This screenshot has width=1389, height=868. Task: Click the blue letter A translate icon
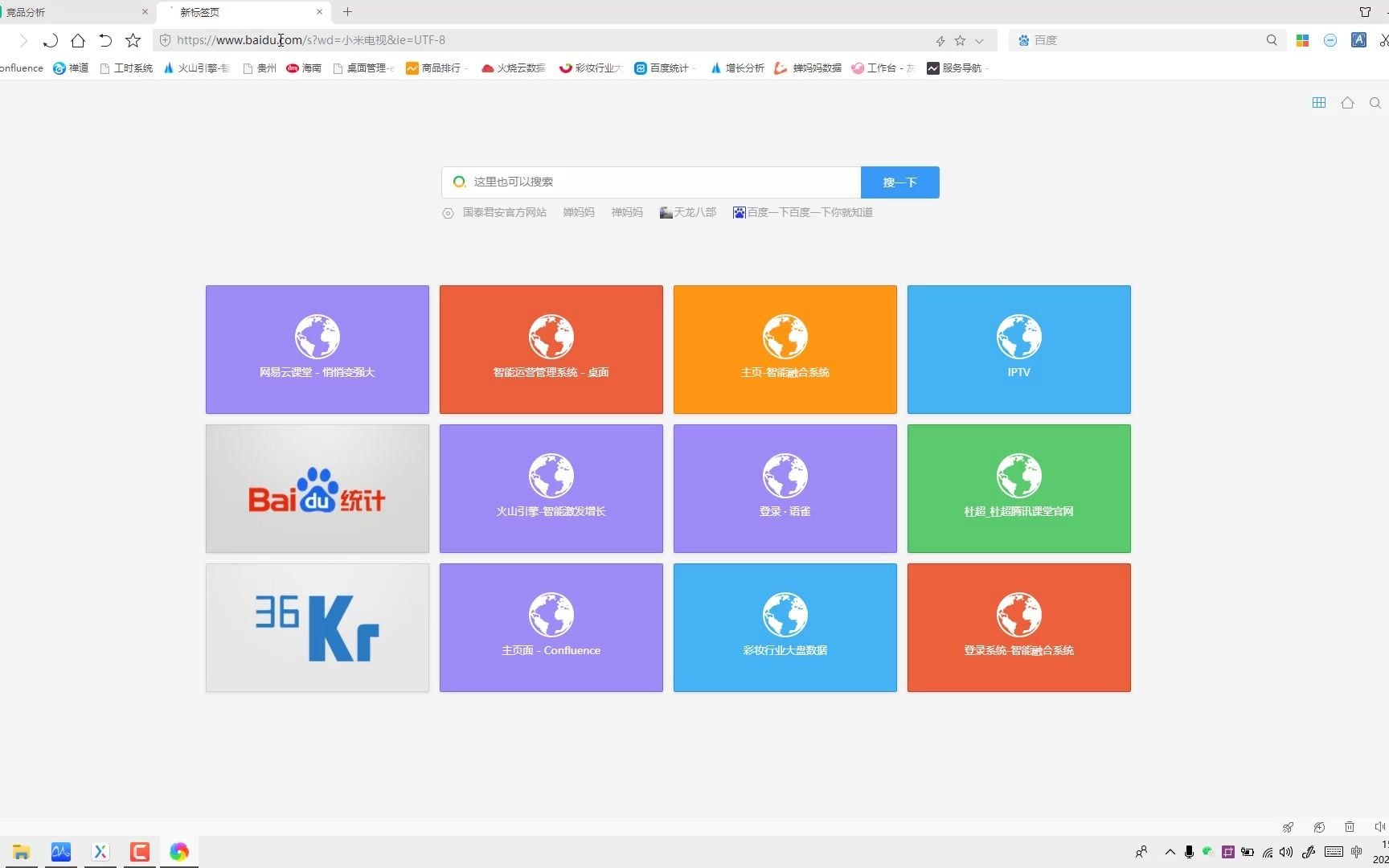click(1358, 40)
